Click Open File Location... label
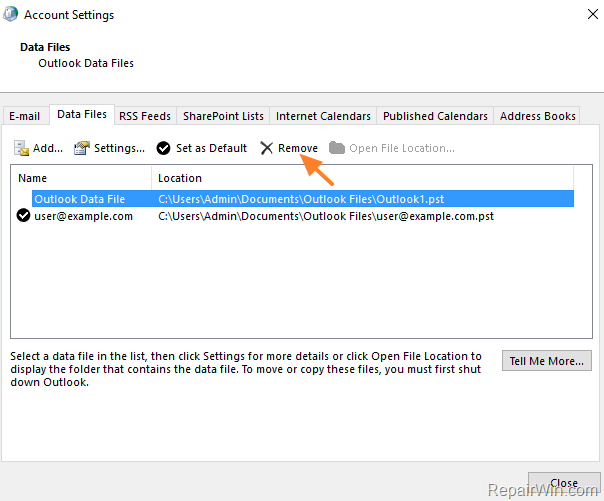Viewport: 604px width, 501px height. [x=402, y=148]
